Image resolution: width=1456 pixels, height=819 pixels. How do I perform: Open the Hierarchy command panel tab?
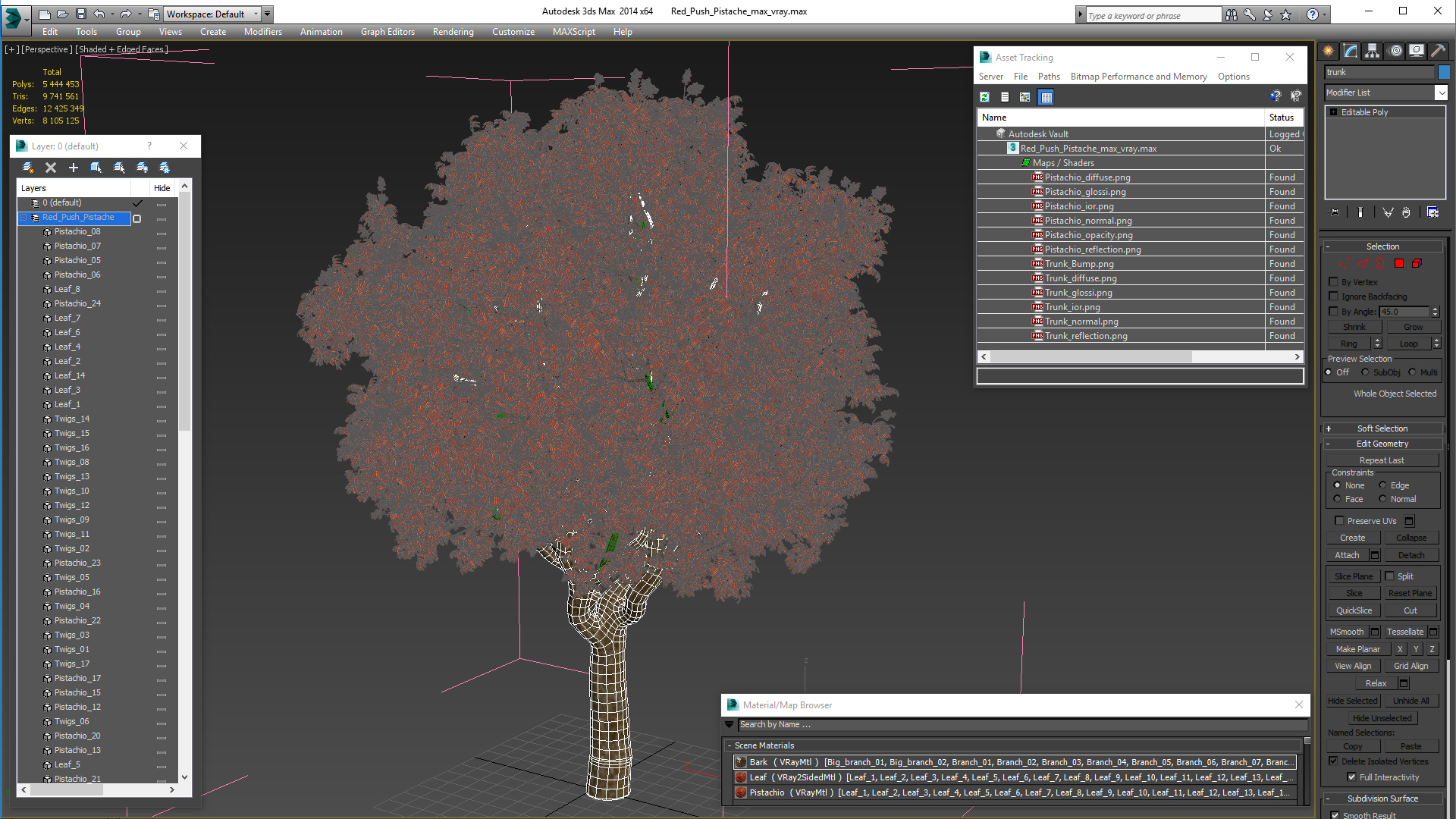pos(1373,51)
